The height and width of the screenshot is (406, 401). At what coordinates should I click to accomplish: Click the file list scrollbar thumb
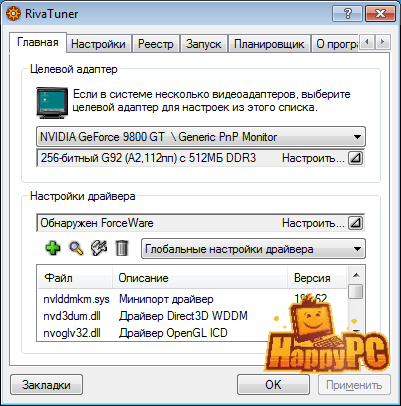point(356,292)
